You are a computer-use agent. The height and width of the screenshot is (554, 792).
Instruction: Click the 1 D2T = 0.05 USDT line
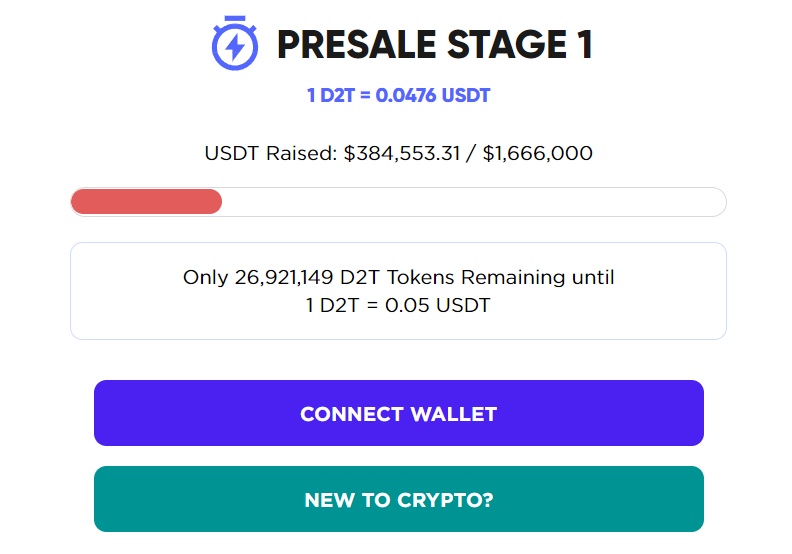click(399, 305)
